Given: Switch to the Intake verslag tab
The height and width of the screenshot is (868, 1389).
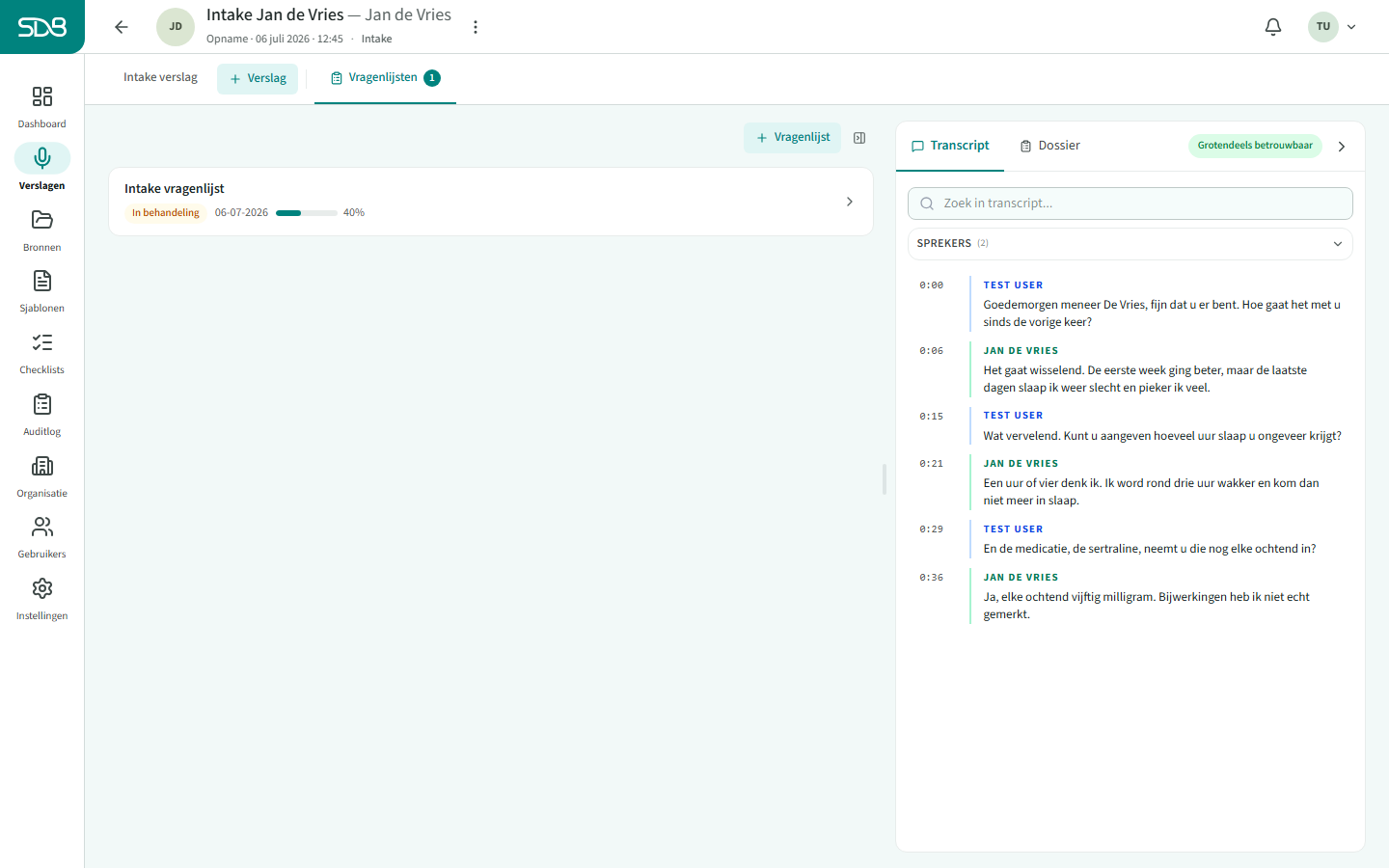Looking at the screenshot, I should point(160,77).
